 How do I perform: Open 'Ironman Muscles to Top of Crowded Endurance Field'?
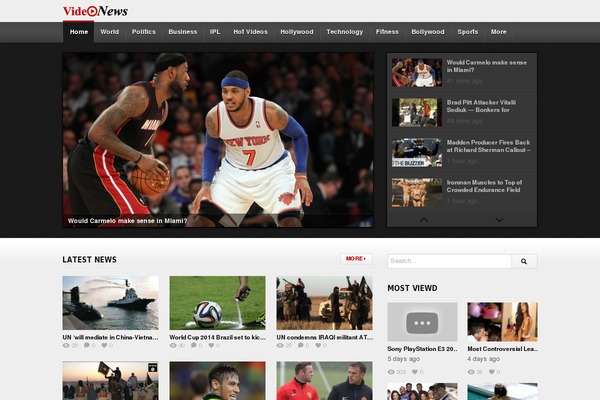(484, 186)
